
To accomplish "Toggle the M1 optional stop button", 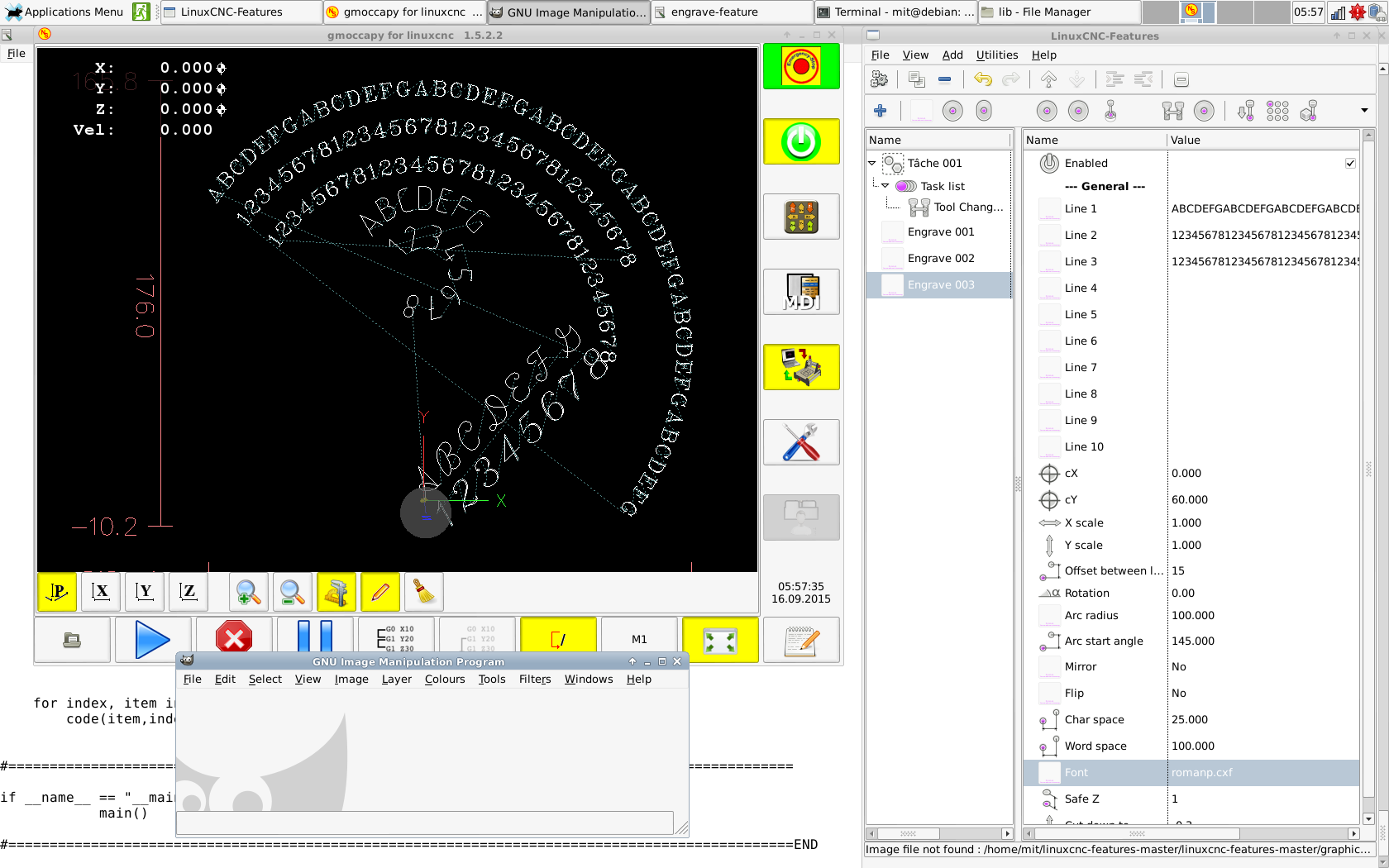I will [639, 639].
